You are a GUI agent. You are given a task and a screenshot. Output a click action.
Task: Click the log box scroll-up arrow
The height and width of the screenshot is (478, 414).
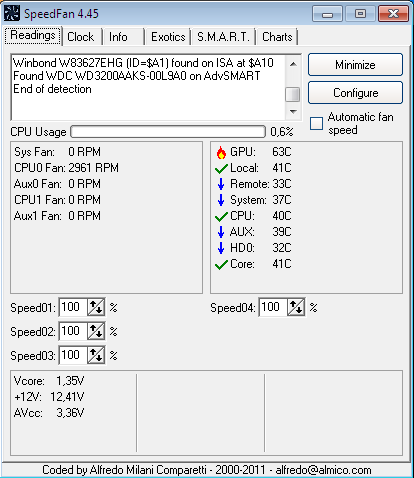[293, 64]
